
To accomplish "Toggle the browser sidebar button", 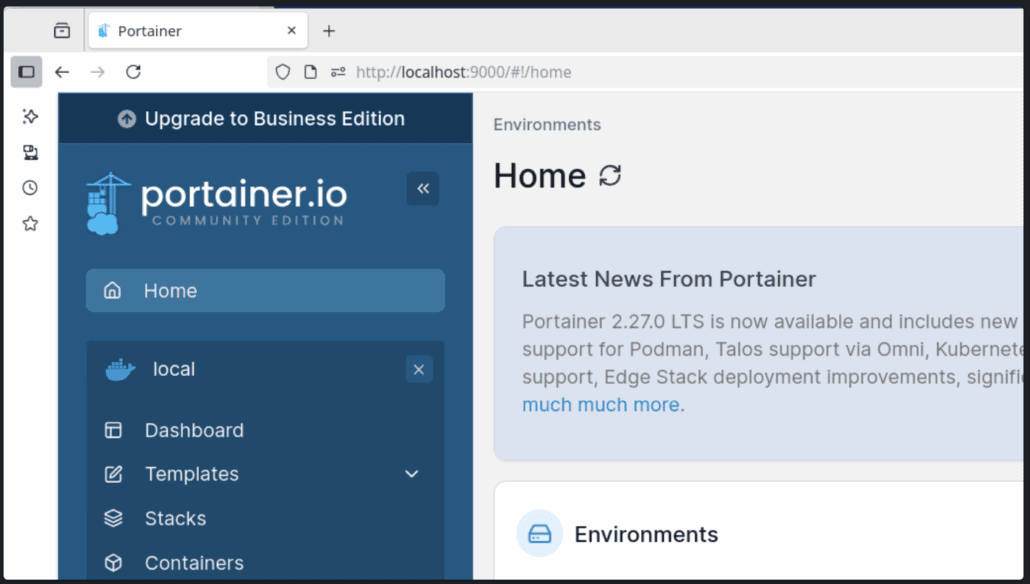I will [26, 72].
